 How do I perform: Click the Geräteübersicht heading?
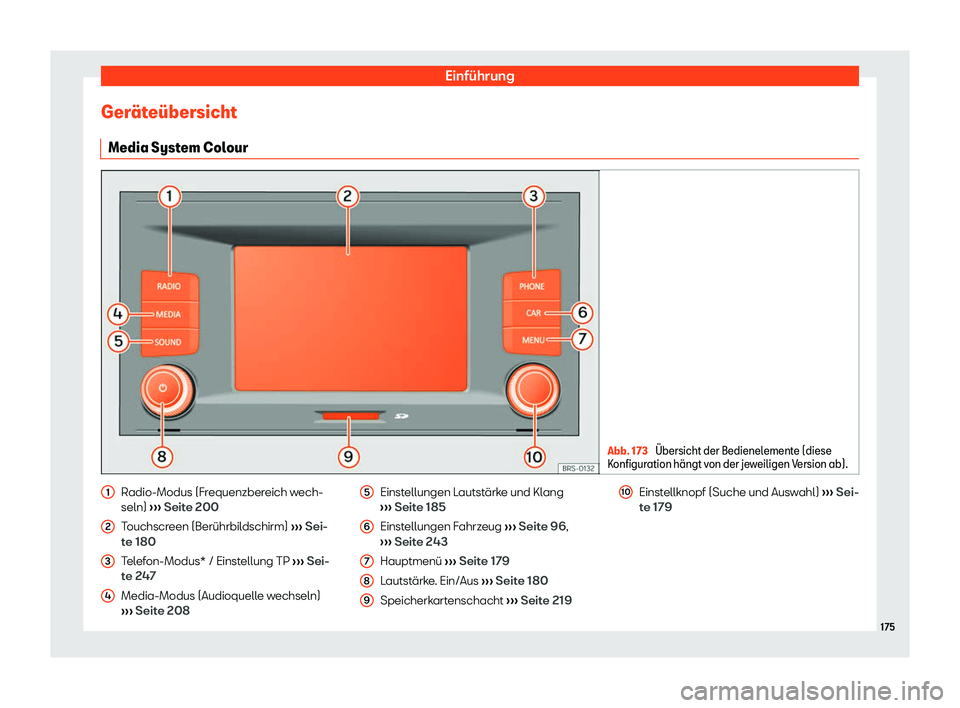tap(169, 112)
